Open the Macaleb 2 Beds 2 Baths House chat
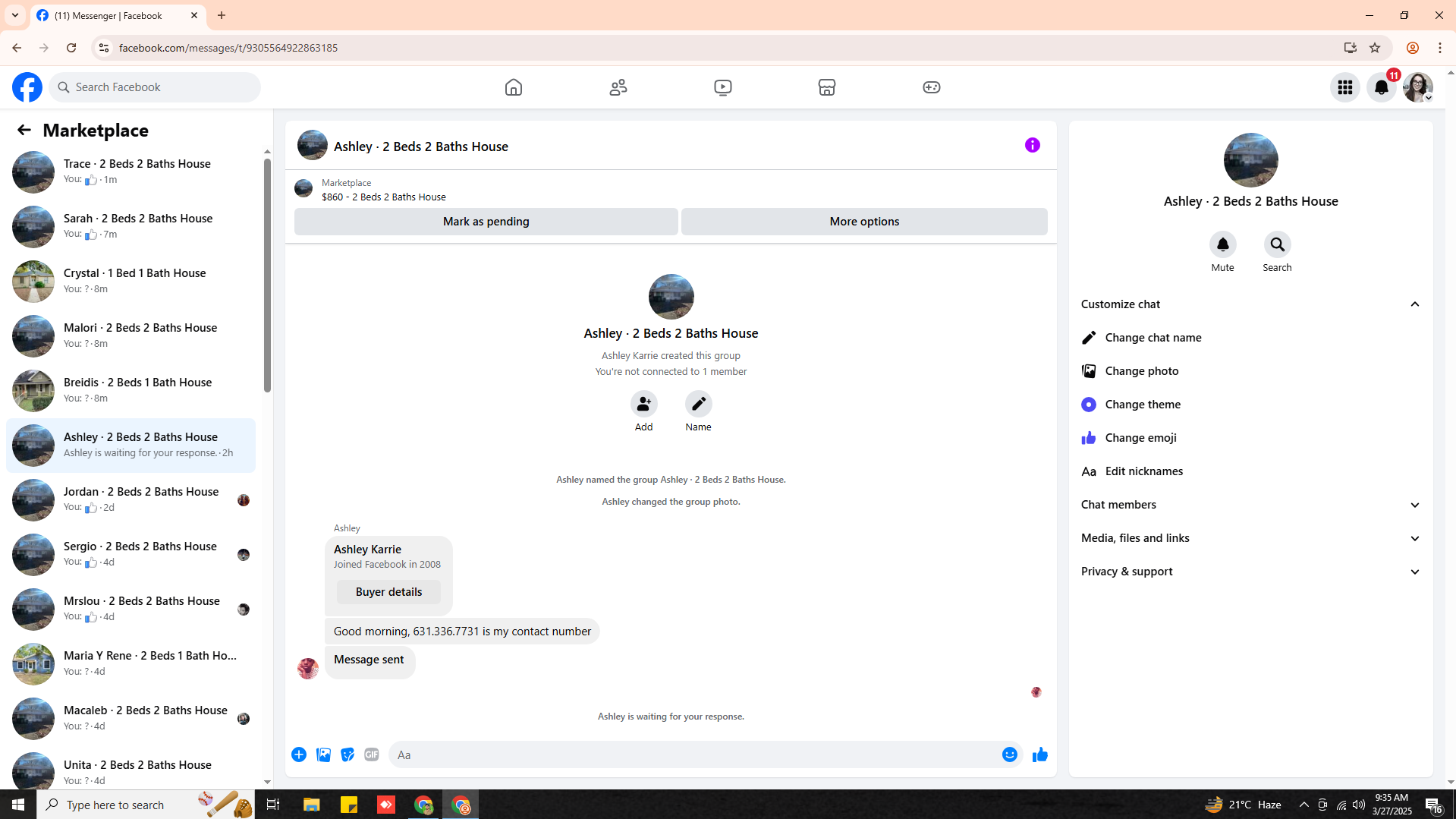 point(131,718)
